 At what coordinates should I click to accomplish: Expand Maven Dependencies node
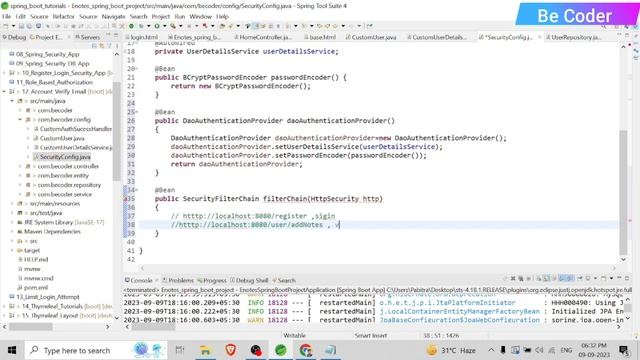12,231
